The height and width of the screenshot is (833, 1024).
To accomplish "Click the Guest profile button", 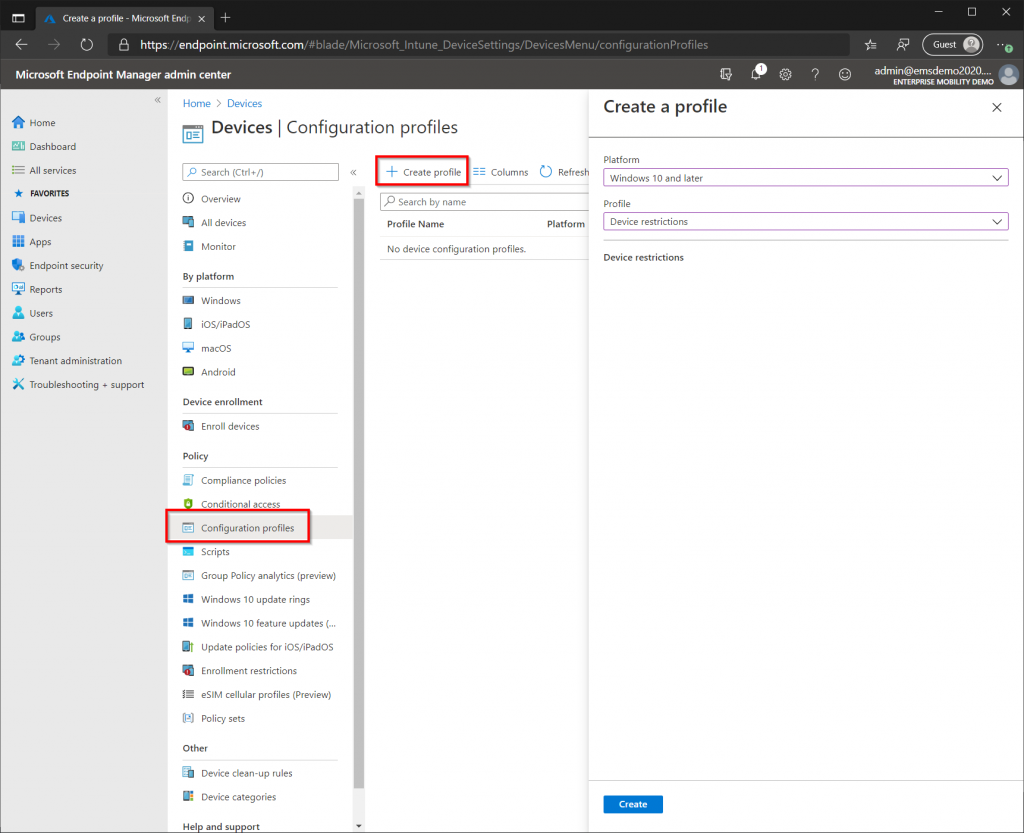I will tap(953, 44).
